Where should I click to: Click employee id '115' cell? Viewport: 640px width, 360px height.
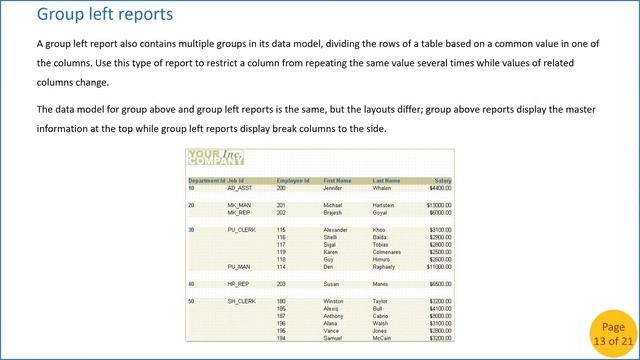tap(281, 230)
